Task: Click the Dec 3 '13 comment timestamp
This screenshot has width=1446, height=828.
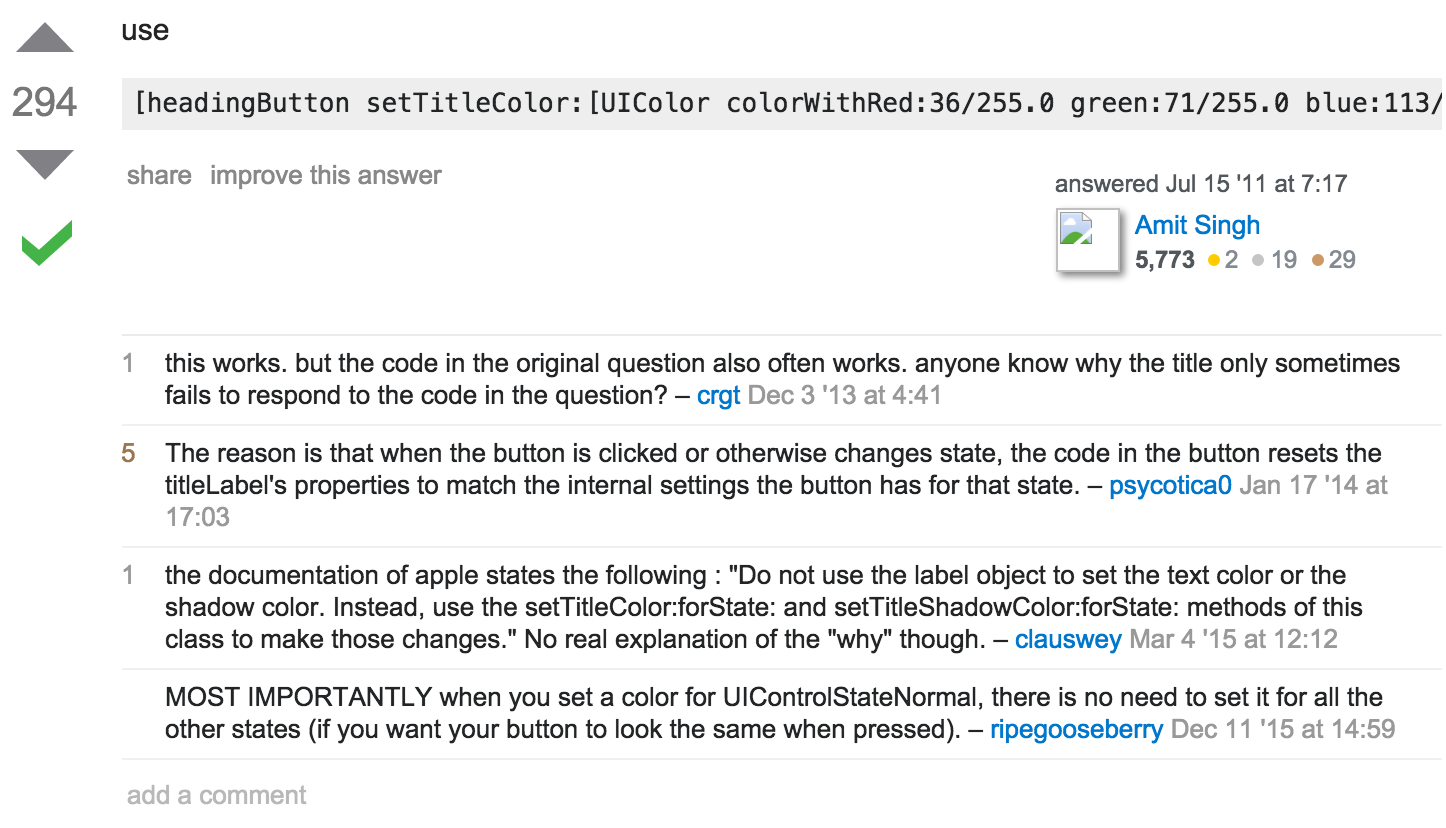Action: tap(845, 395)
